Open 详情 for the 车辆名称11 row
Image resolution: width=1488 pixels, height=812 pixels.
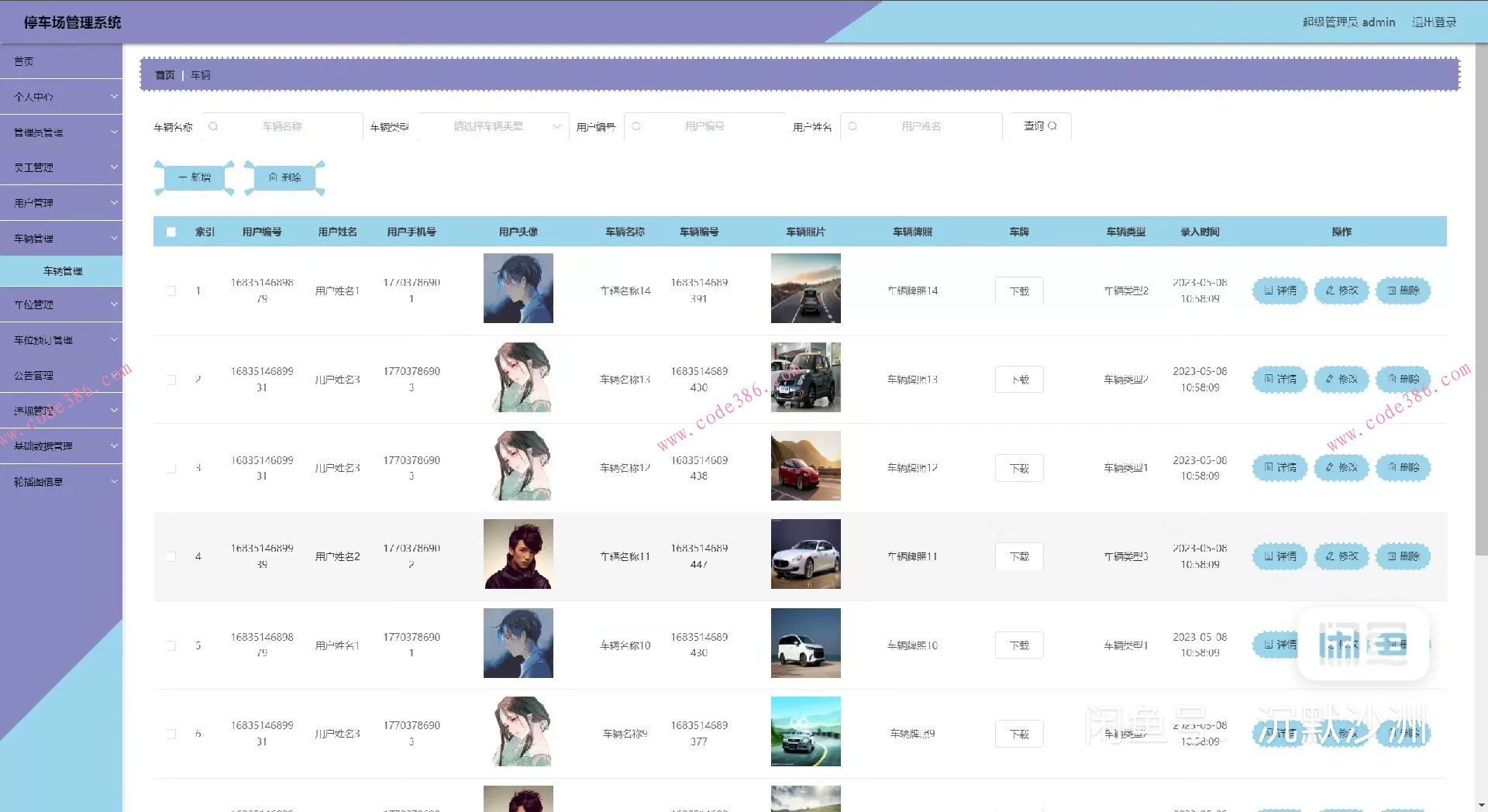point(1280,556)
